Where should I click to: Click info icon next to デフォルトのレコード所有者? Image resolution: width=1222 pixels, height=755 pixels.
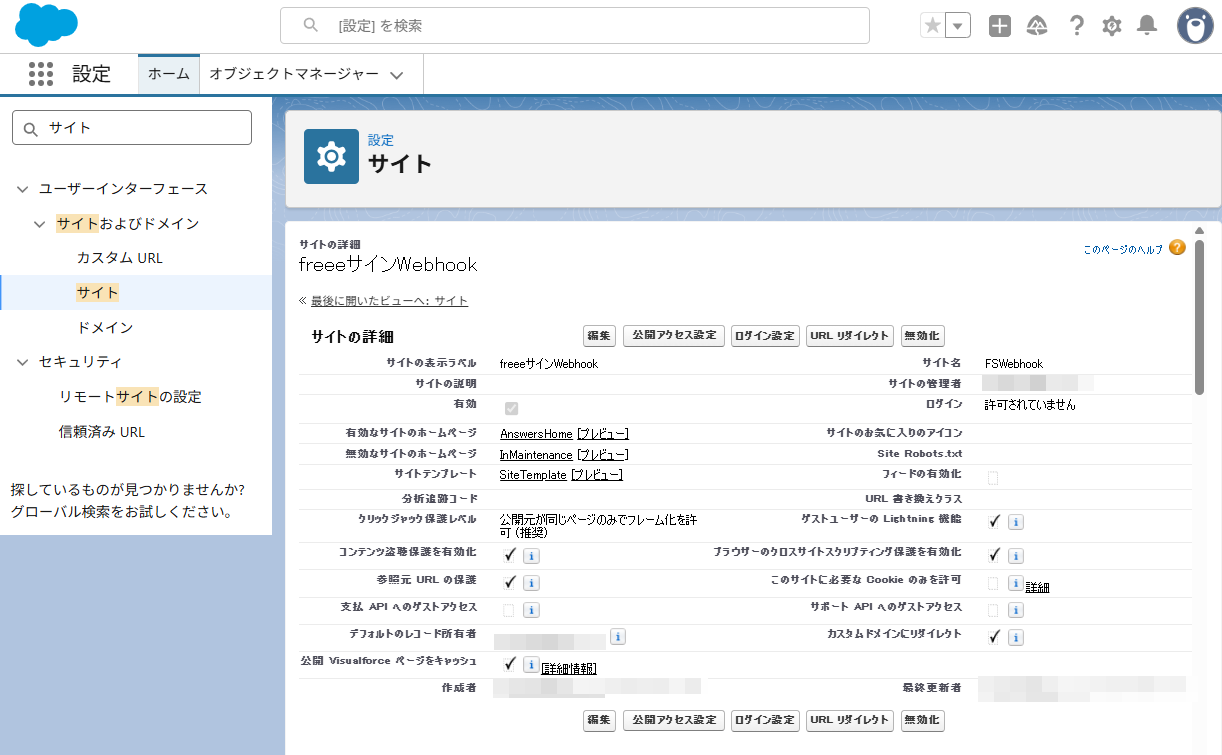click(618, 636)
